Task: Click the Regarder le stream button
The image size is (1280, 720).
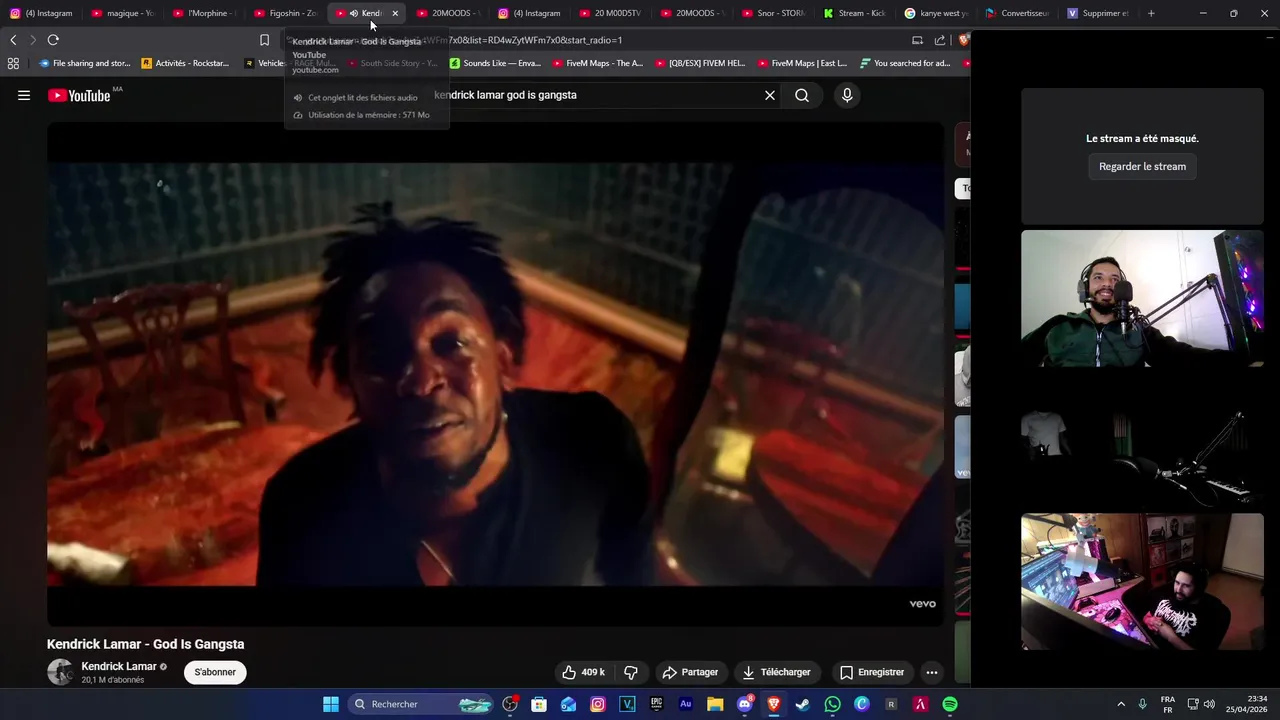Action: [1142, 166]
